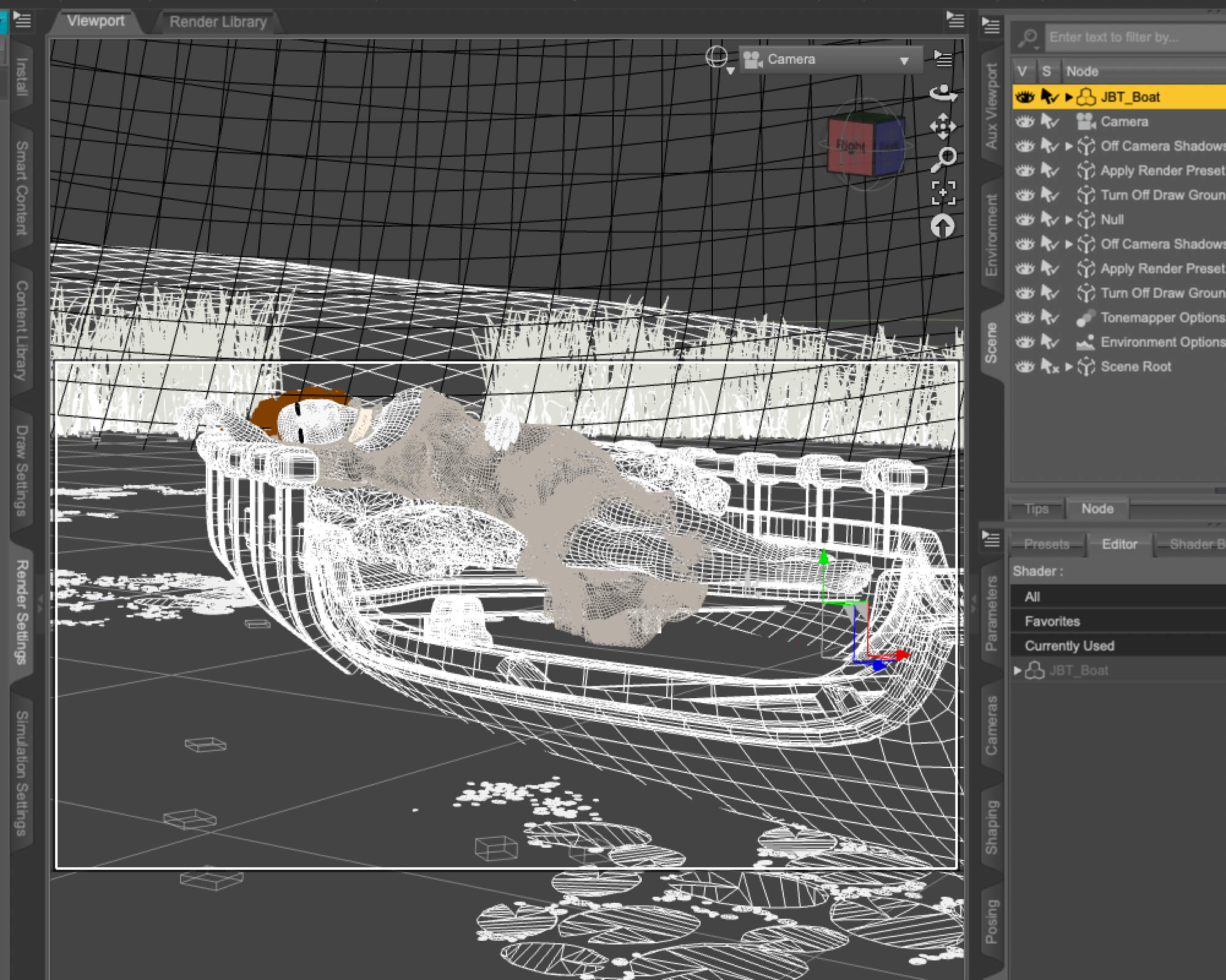
Task: Open the Render Settings side tab
Action: coord(22,612)
